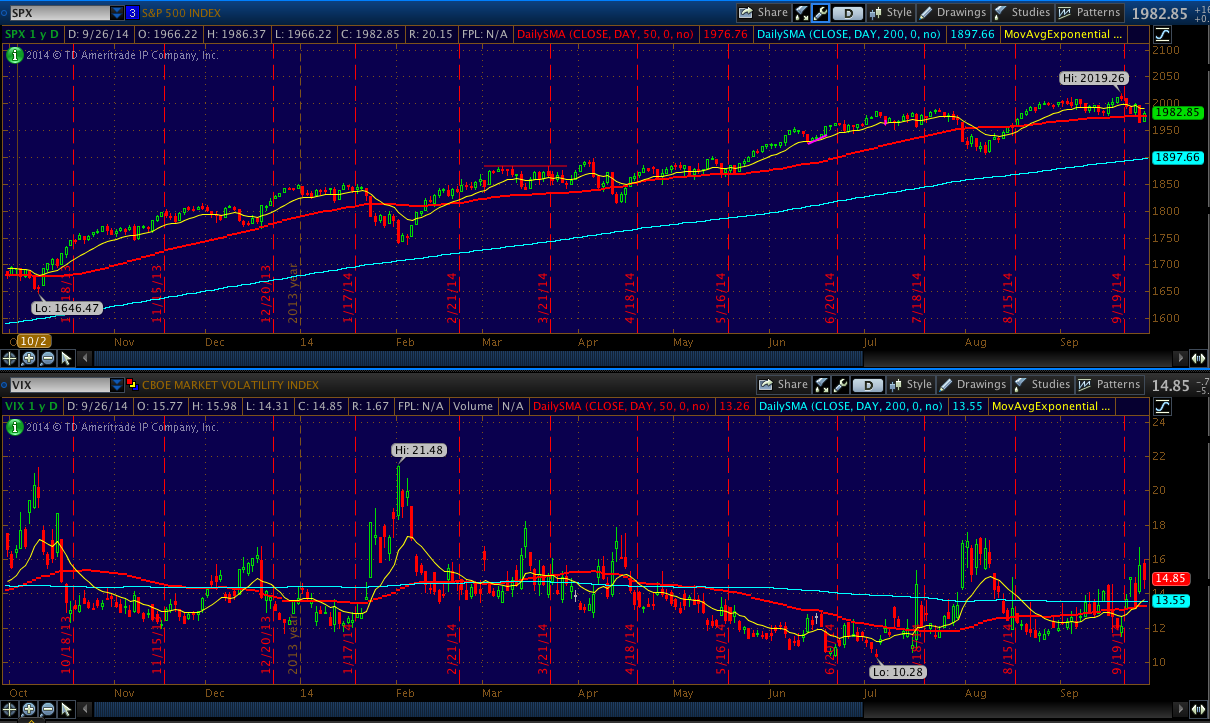Click the green info icon on VIX chart
The width and height of the screenshot is (1210, 723).
[x=15, y=427]
